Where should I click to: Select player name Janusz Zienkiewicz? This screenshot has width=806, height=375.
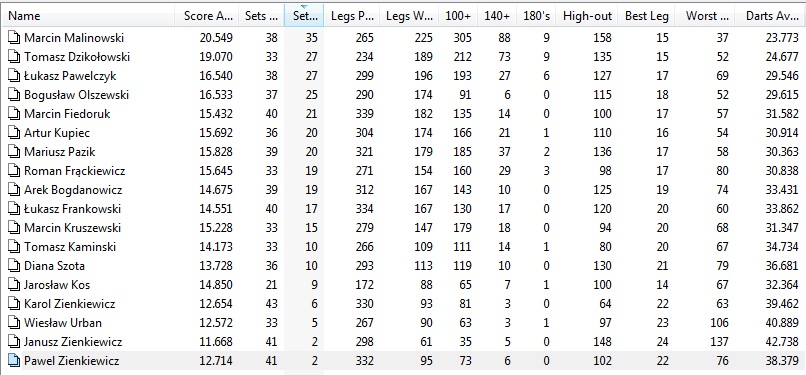pos(73,342)
